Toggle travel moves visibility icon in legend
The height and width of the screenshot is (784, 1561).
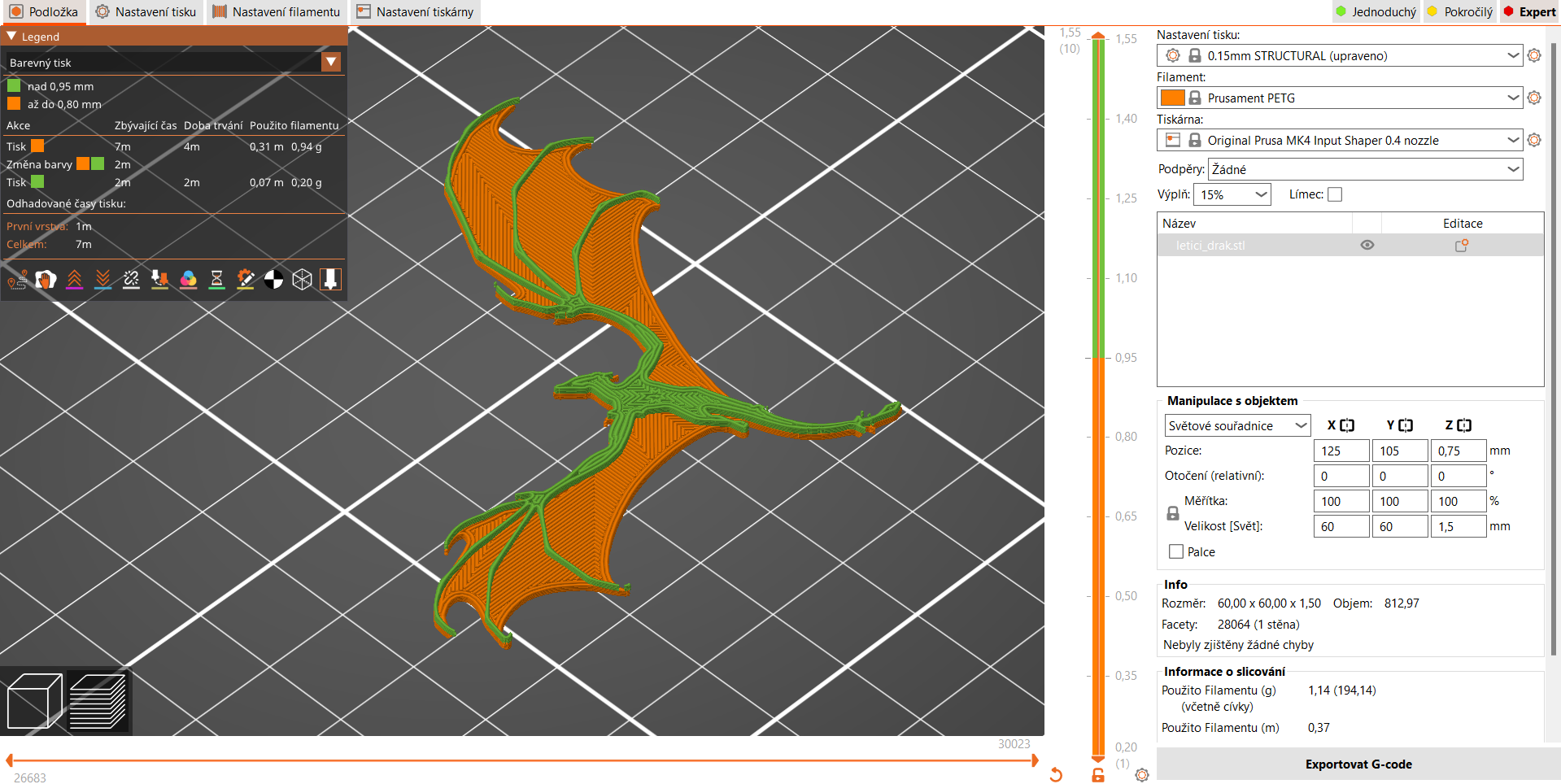(17, 280)
